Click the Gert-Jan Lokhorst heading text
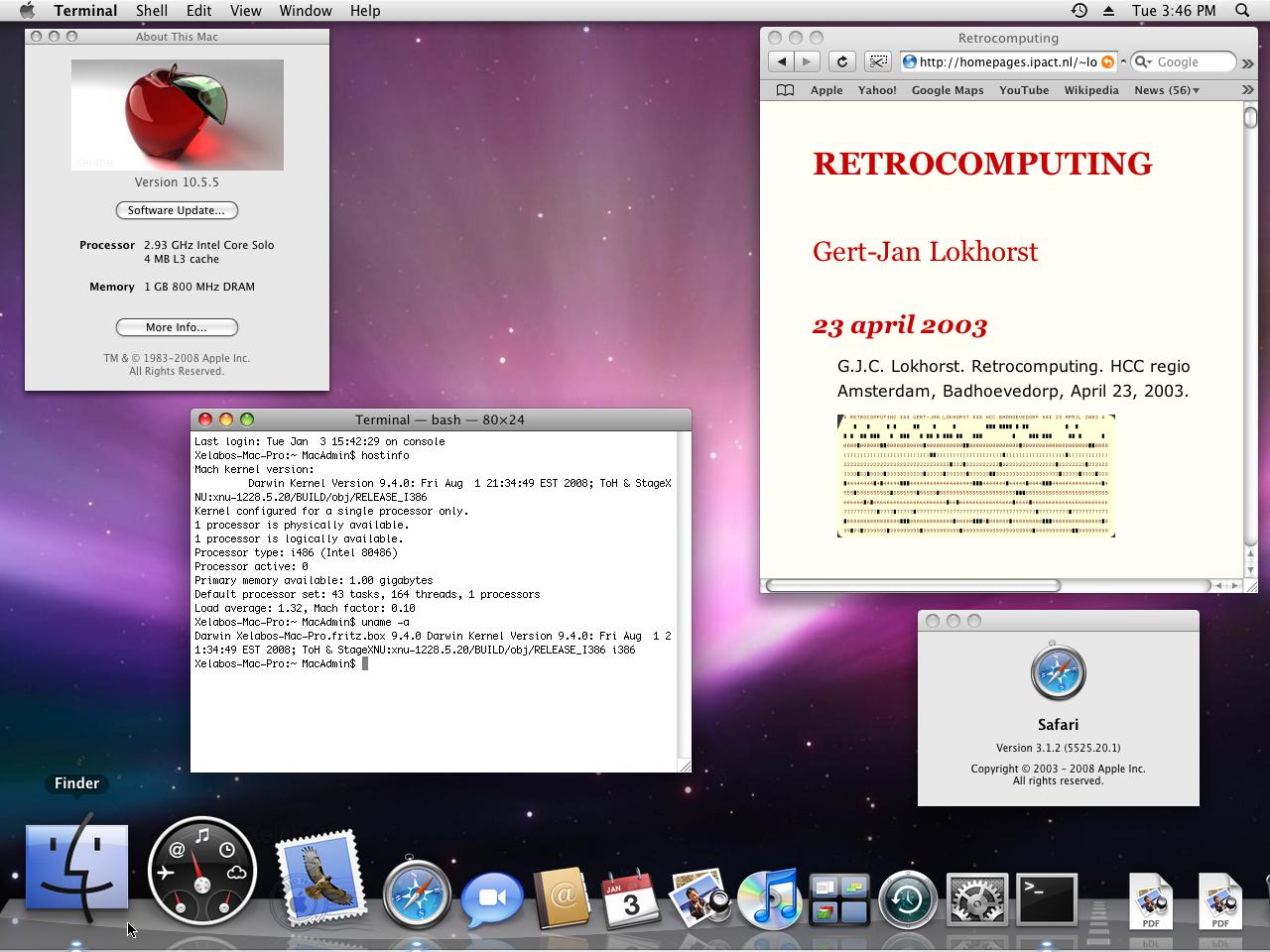 pyautogui.click(x=925, y=252)
